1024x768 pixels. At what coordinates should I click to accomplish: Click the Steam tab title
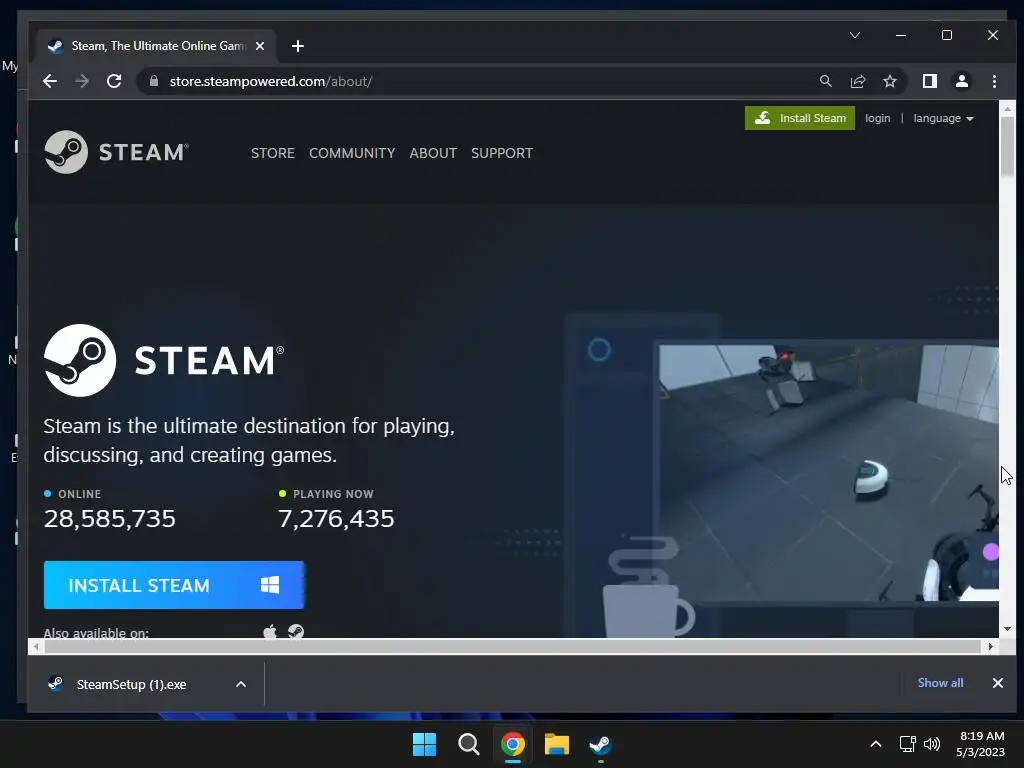coord(159,46)
